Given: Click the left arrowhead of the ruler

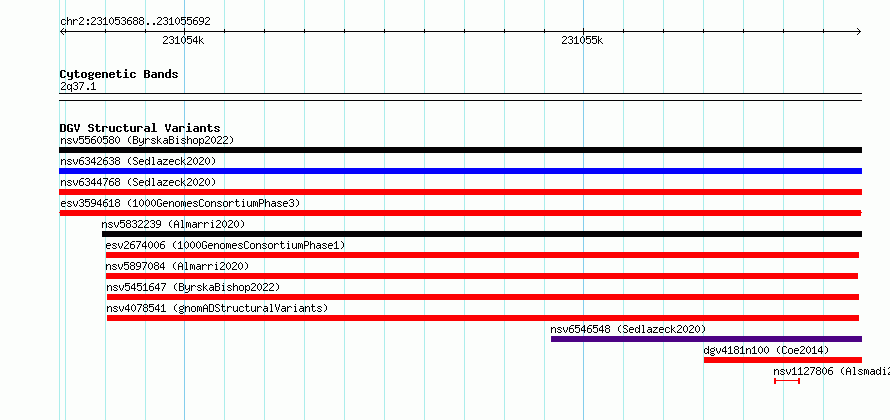Looking at the screenshot, I should [x=62, y=32].
